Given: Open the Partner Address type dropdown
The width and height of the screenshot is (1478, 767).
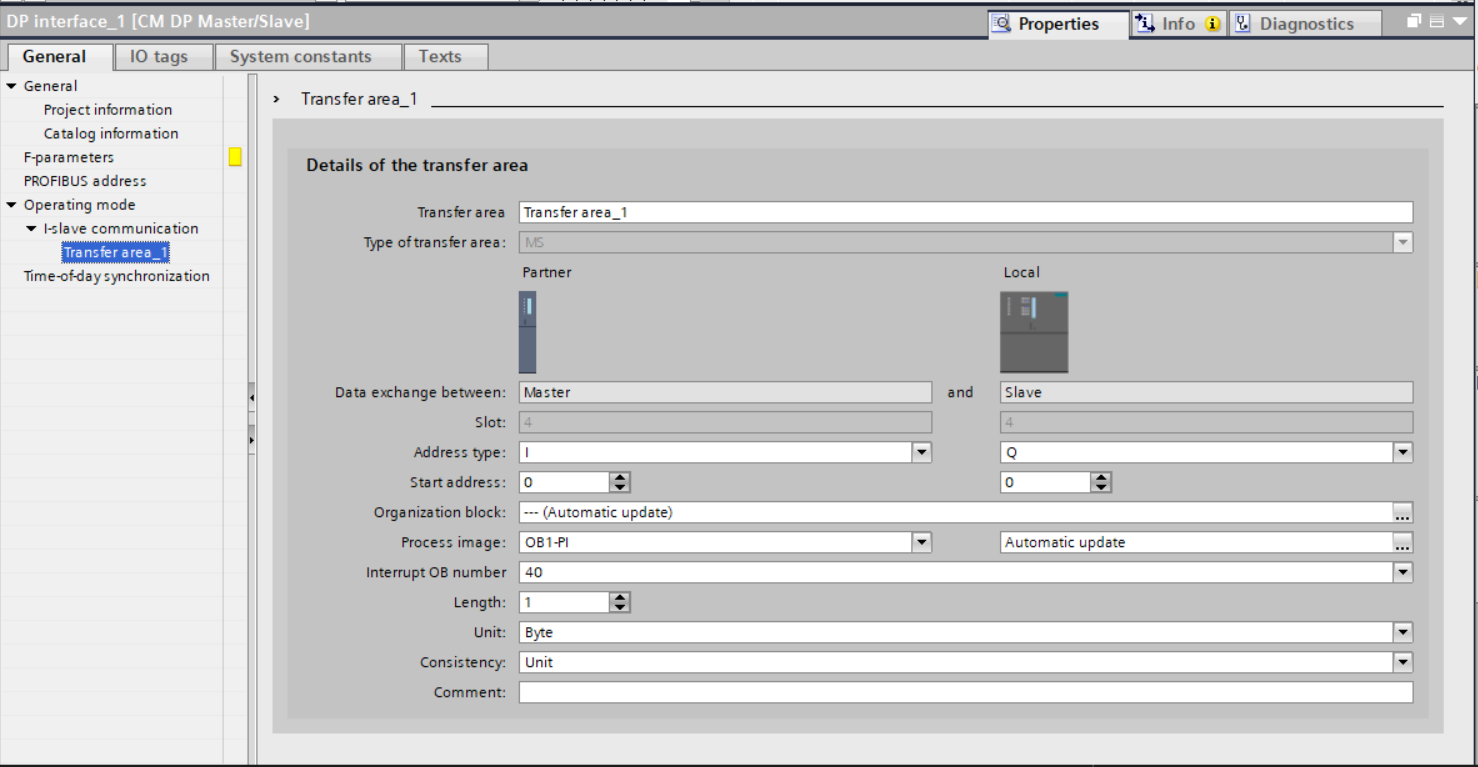Looking at the screenshot, I should click(x=921, y=453).
